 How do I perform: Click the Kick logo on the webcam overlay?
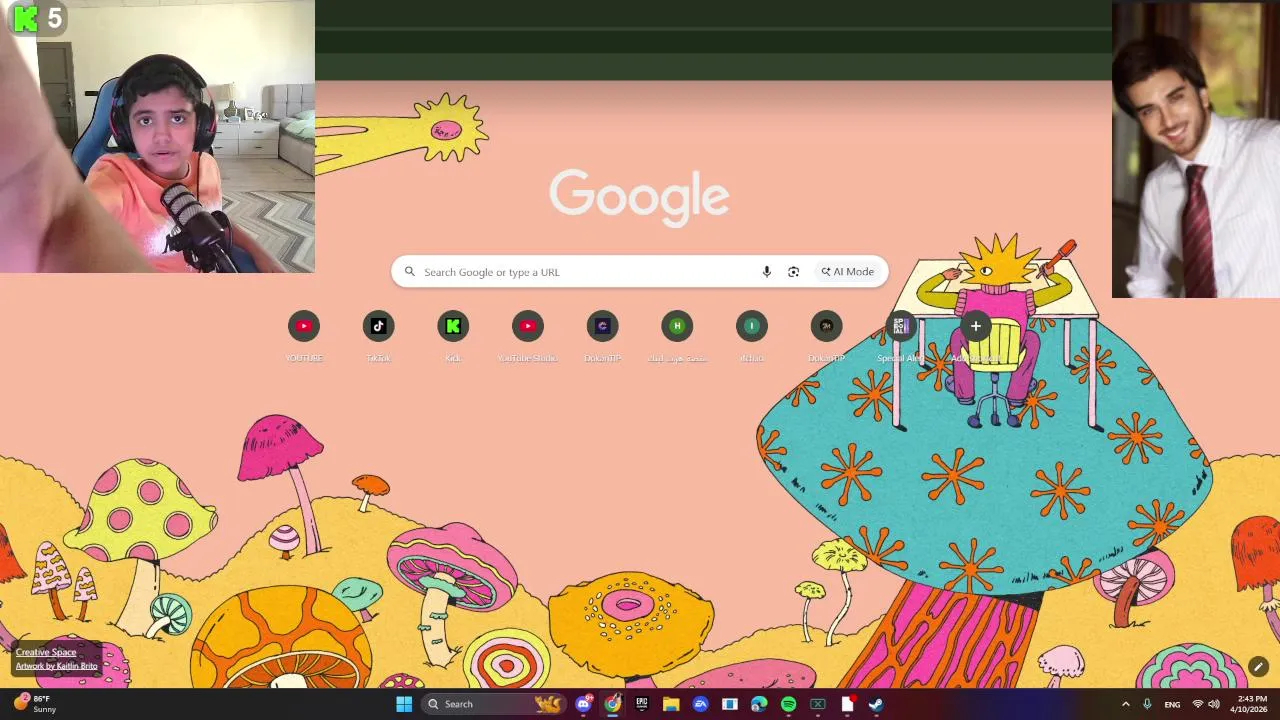26,18
